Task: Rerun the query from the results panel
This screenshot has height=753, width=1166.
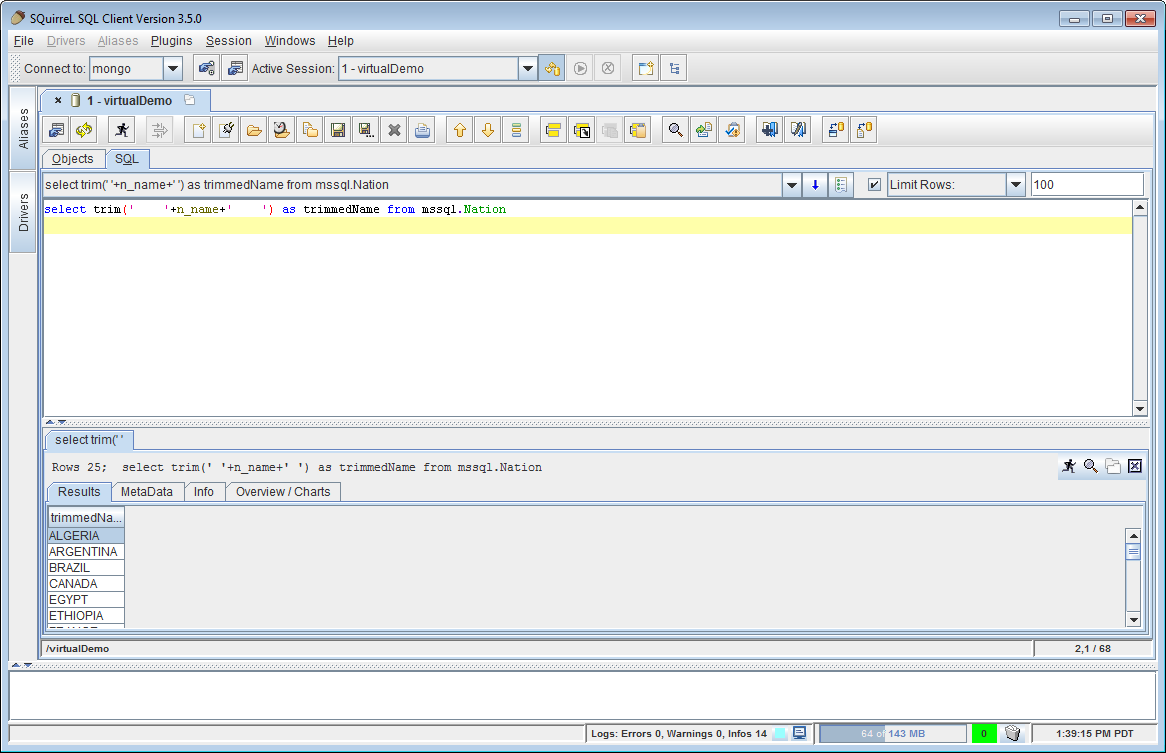Action: [1069, 466]
